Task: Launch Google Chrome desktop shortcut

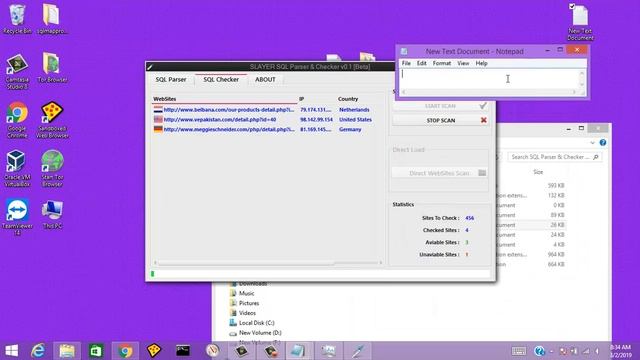Action: pos(17,120)
